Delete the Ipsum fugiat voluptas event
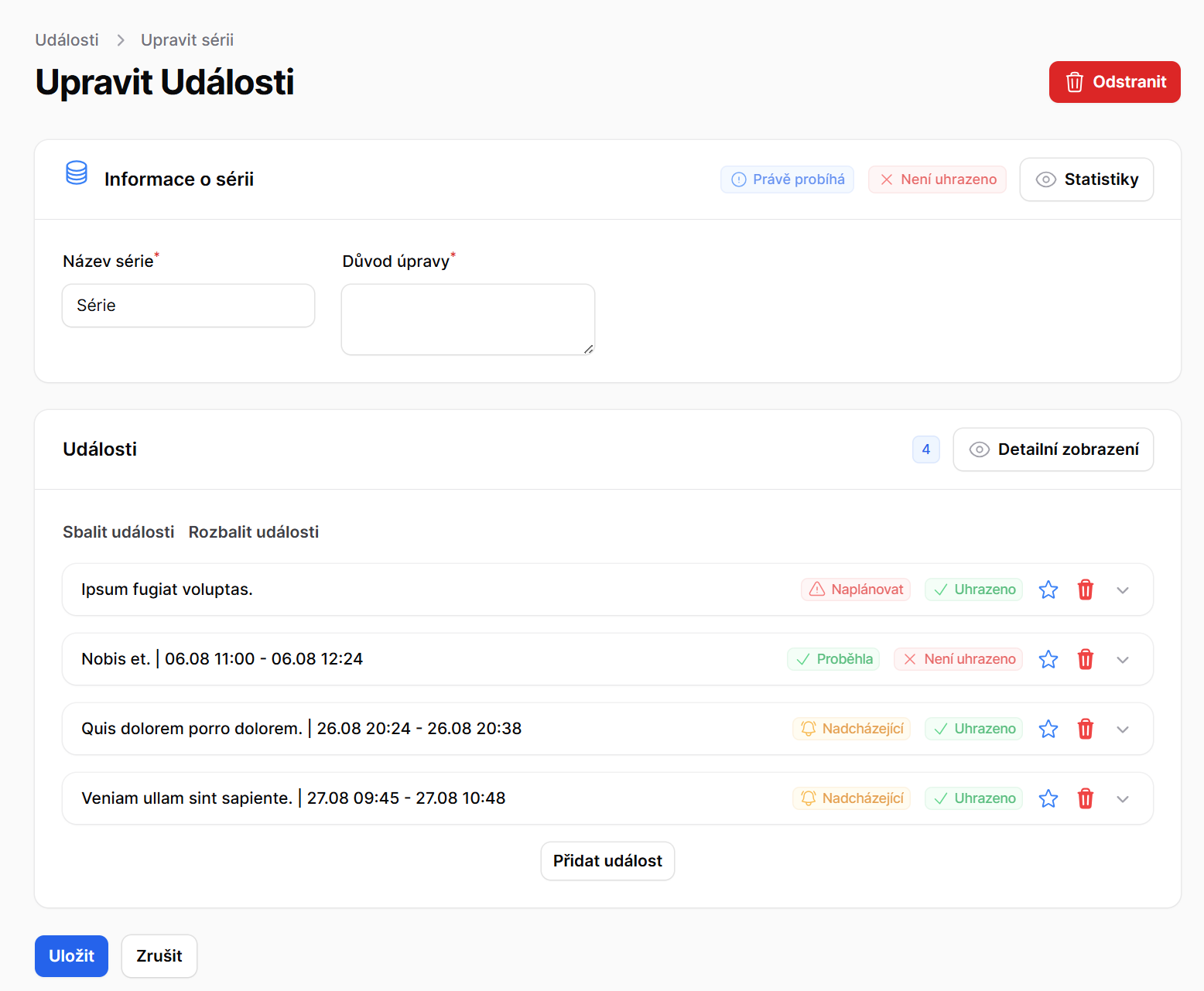This screenshot has width=1204, height=991. 1086,589
